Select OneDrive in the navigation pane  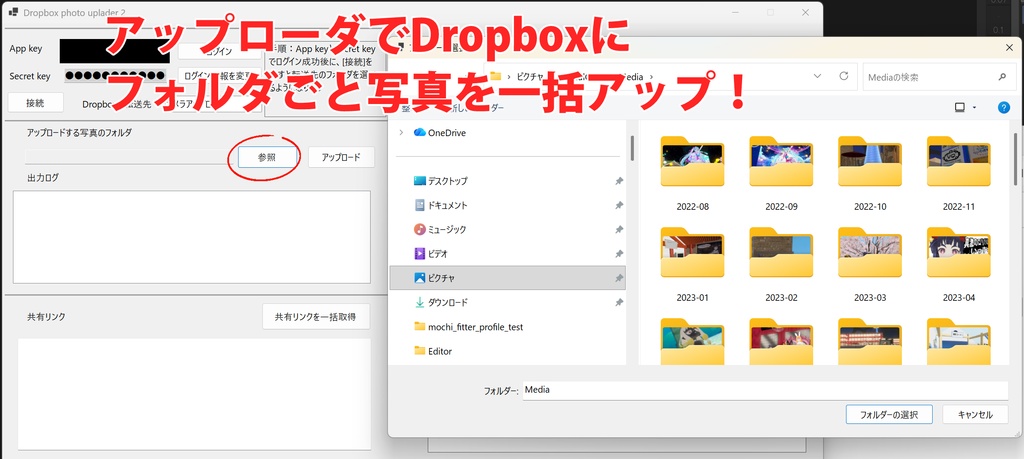(440, 133)
